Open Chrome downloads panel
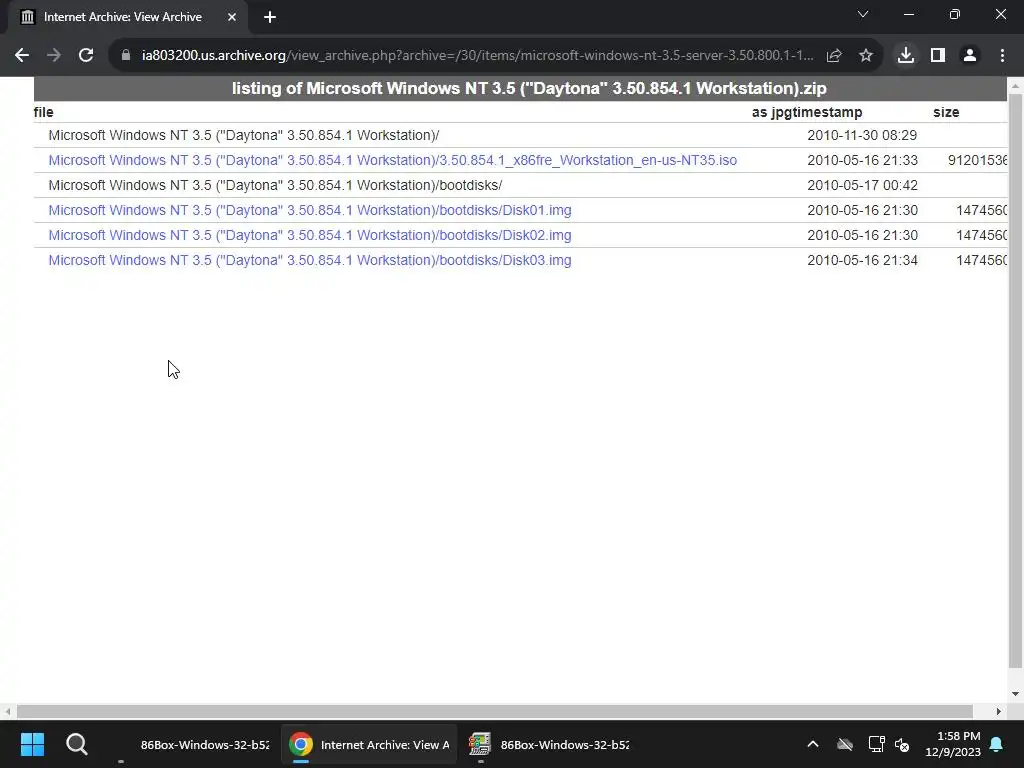 click(x=906, y=56)
